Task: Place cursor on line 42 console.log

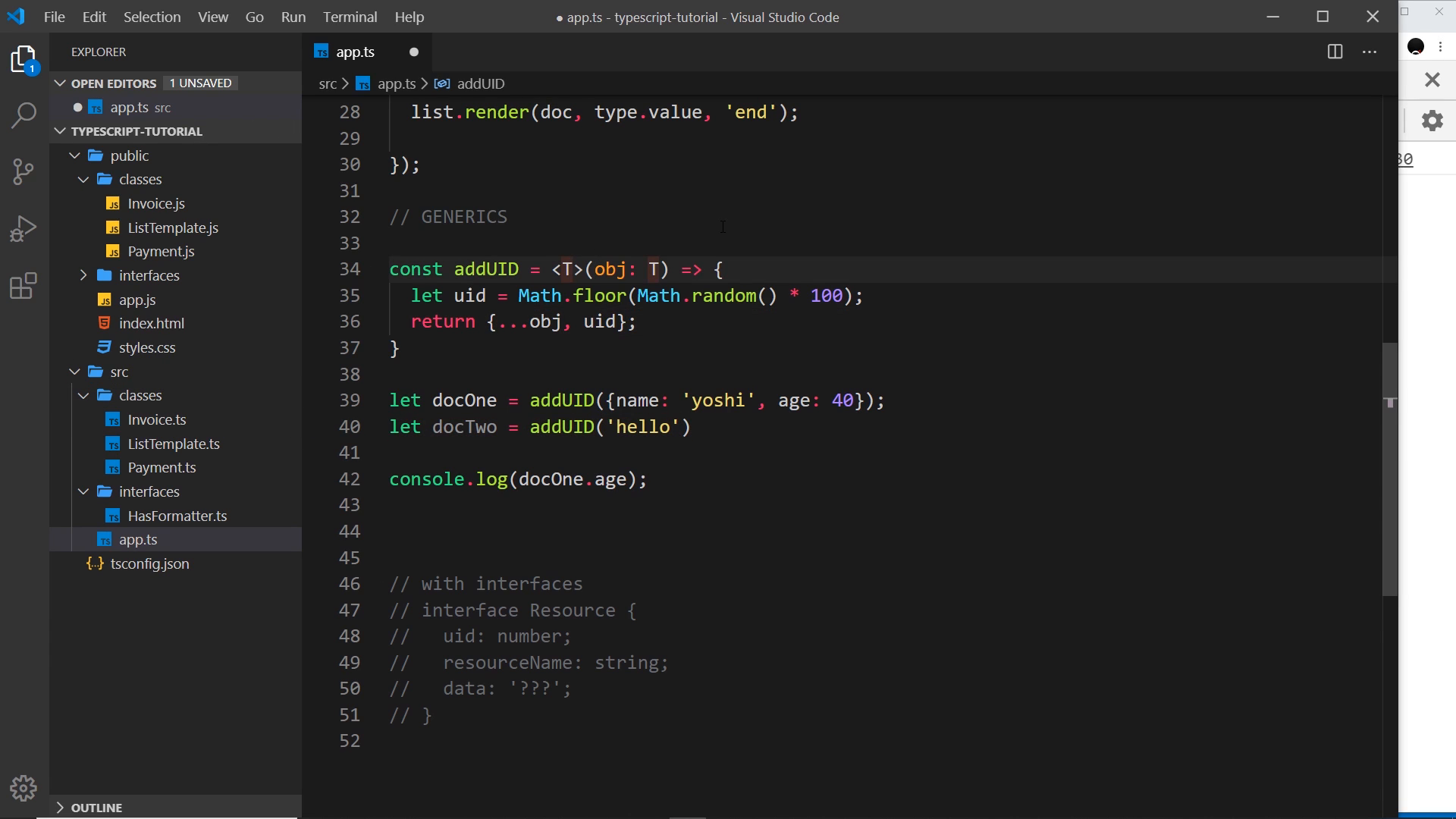Action: tap(517, 479)
